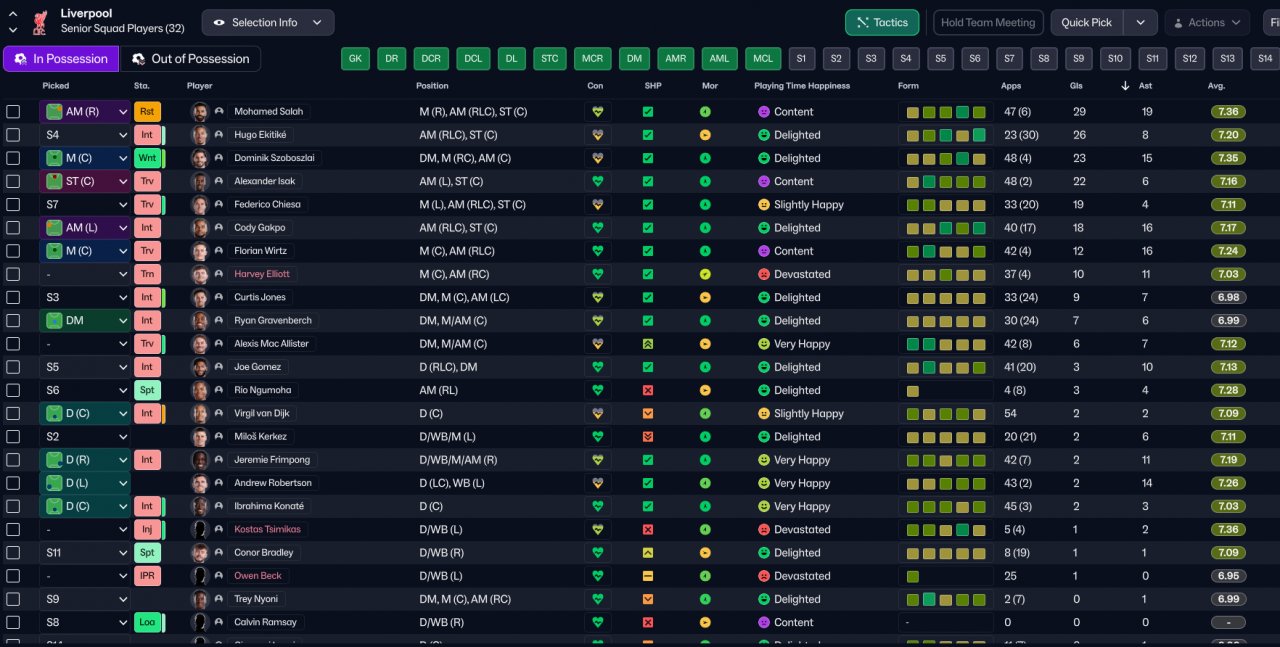
Task: Tick the checkbox for Mohamed Salah
Action: click(x=13, y=112)
